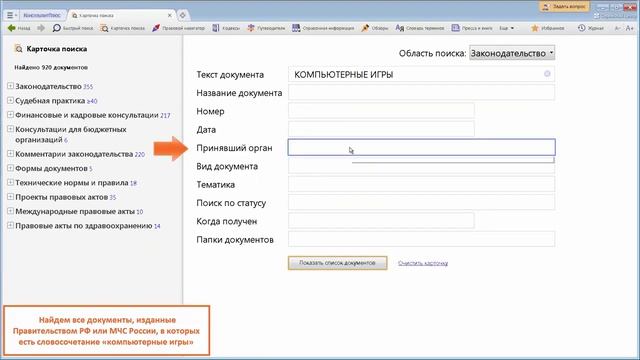Click the Вид документа field

click(x=421, y=166)
